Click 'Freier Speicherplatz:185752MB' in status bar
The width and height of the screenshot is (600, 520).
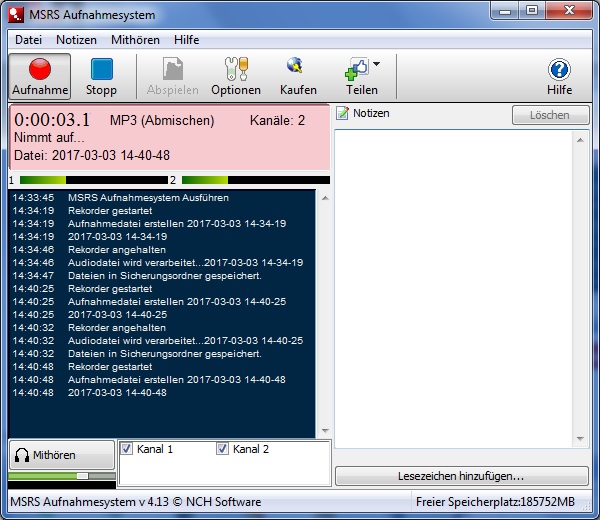coord(495,502)
